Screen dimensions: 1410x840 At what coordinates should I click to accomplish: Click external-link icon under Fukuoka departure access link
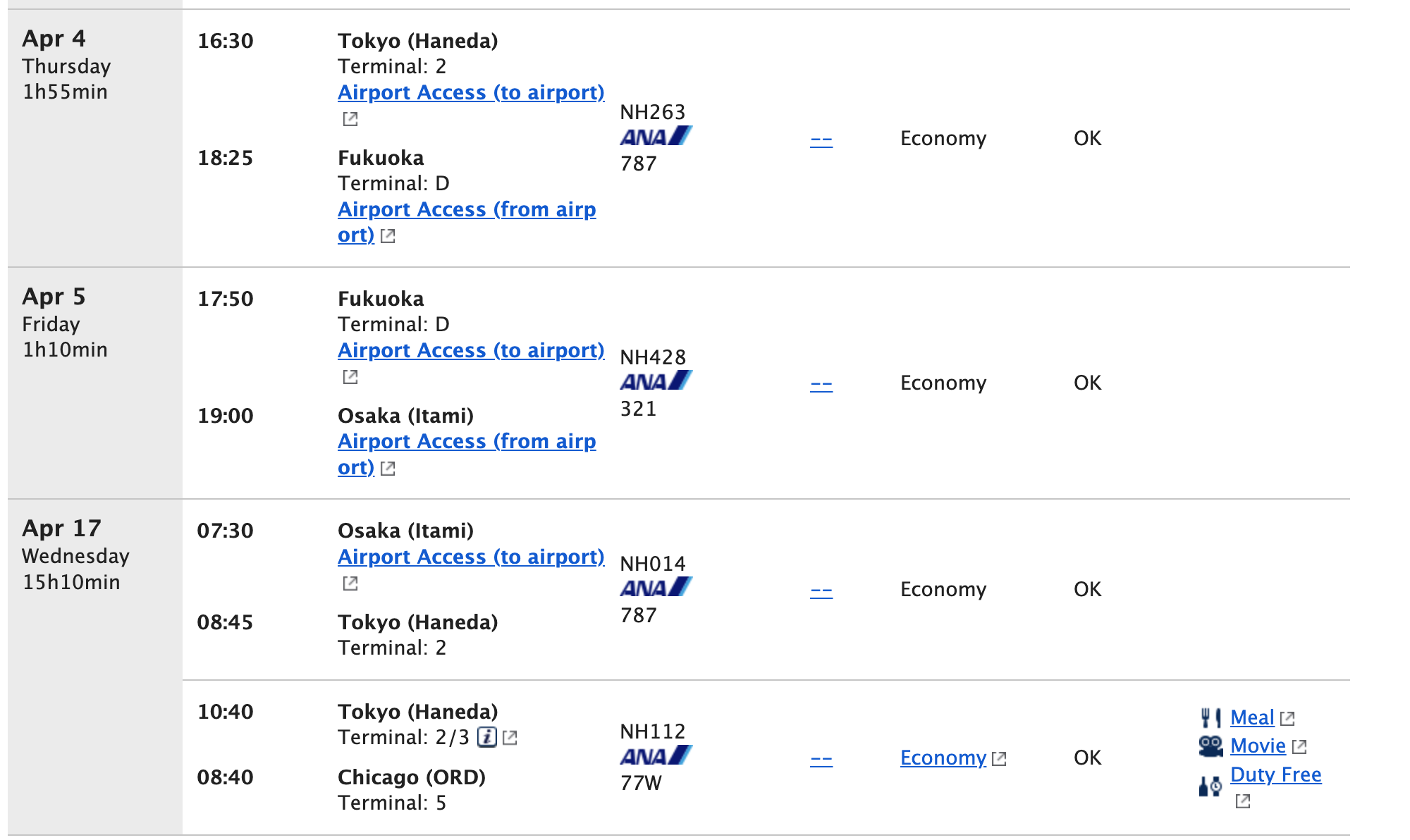[x=350, y=377]
